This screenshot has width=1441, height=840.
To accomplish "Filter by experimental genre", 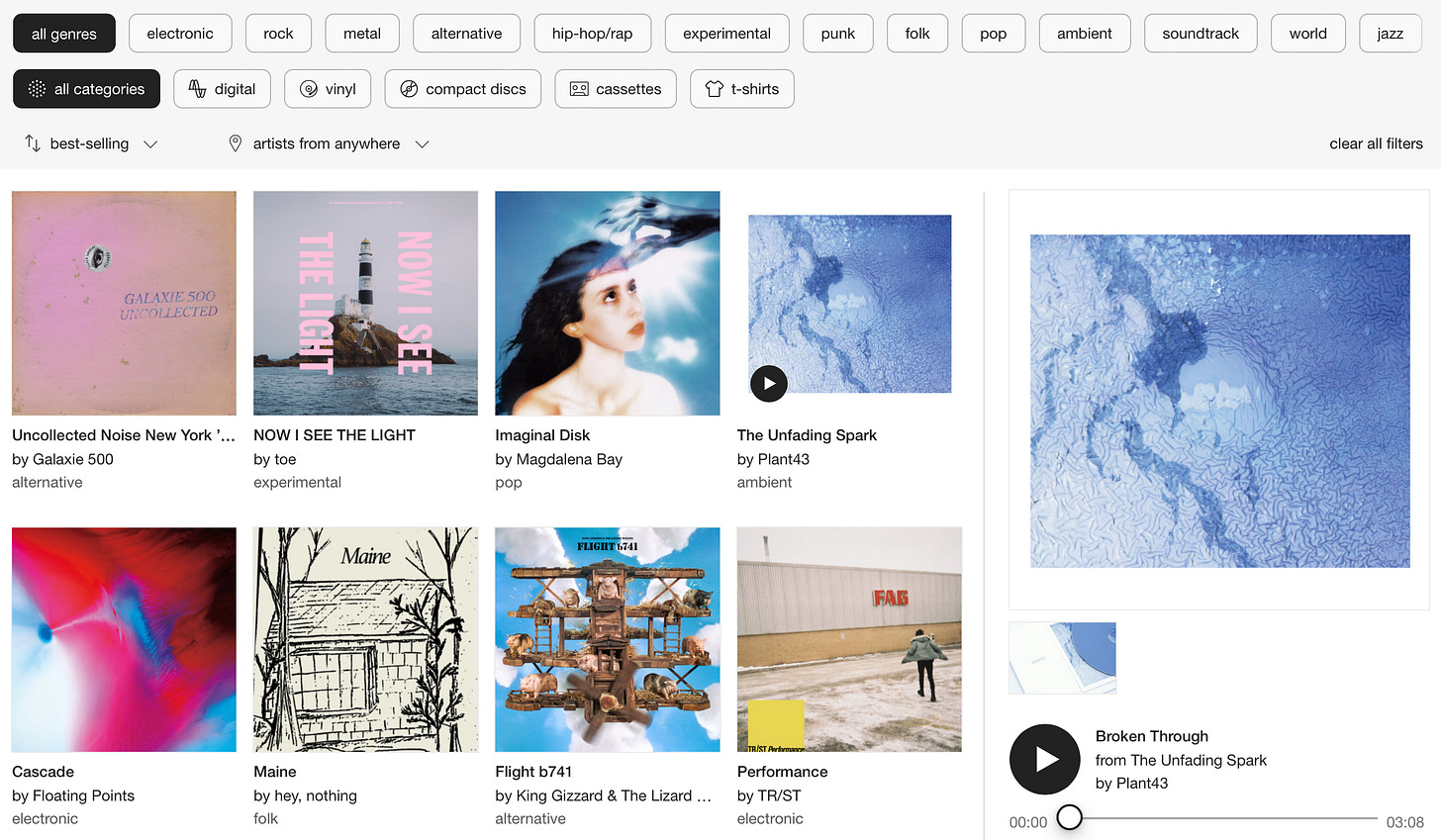I will pos(726,34).
